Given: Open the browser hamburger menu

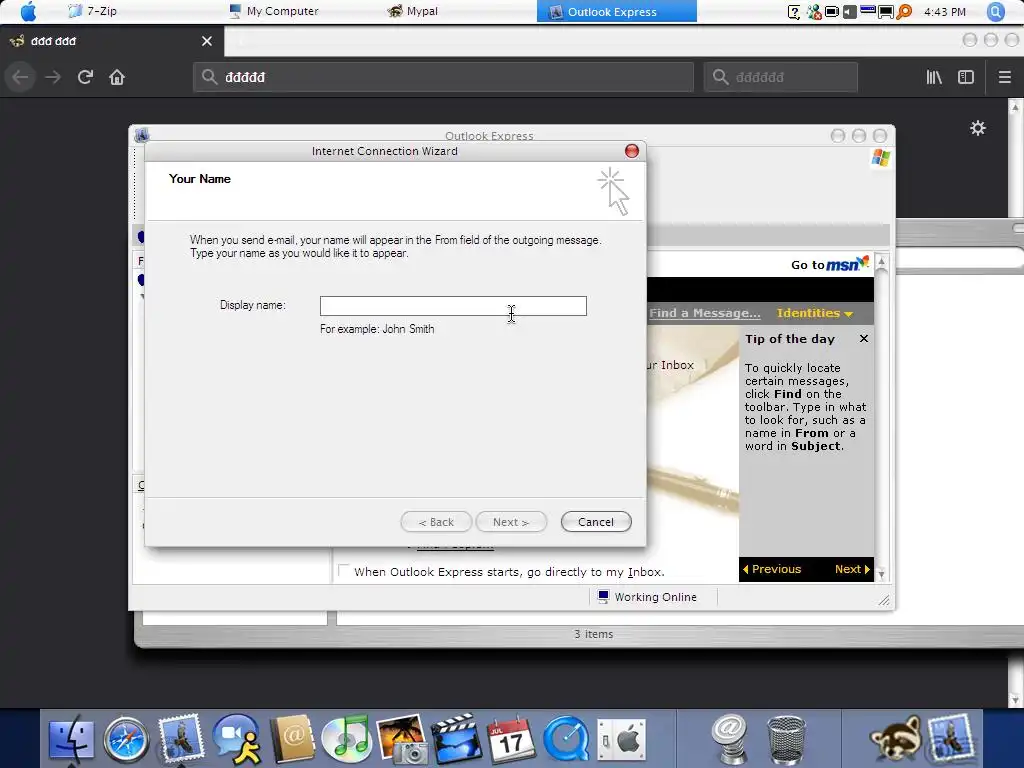Looking at the screenshot, I should 1004,77.
